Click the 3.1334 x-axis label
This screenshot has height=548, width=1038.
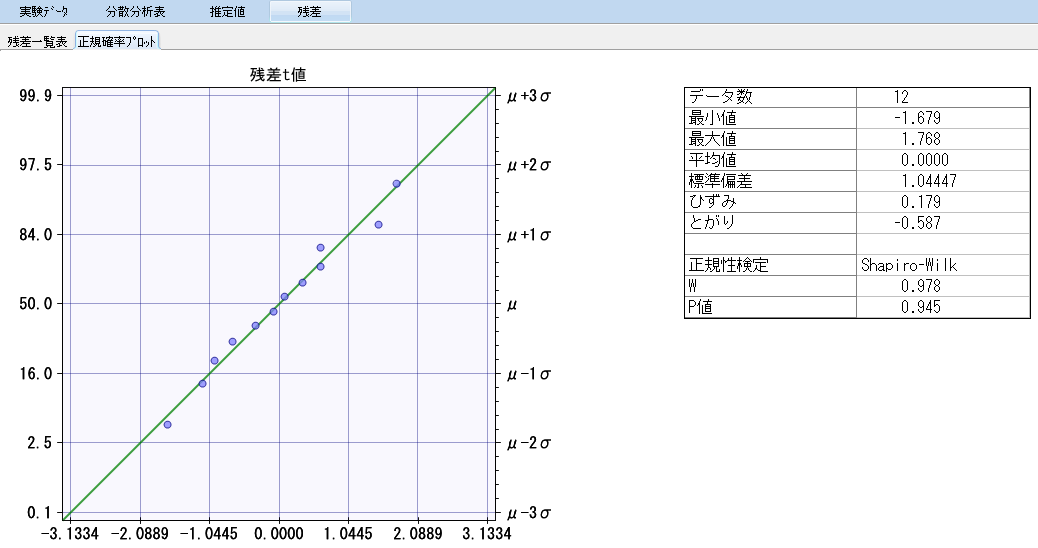(x=487, y=533)
